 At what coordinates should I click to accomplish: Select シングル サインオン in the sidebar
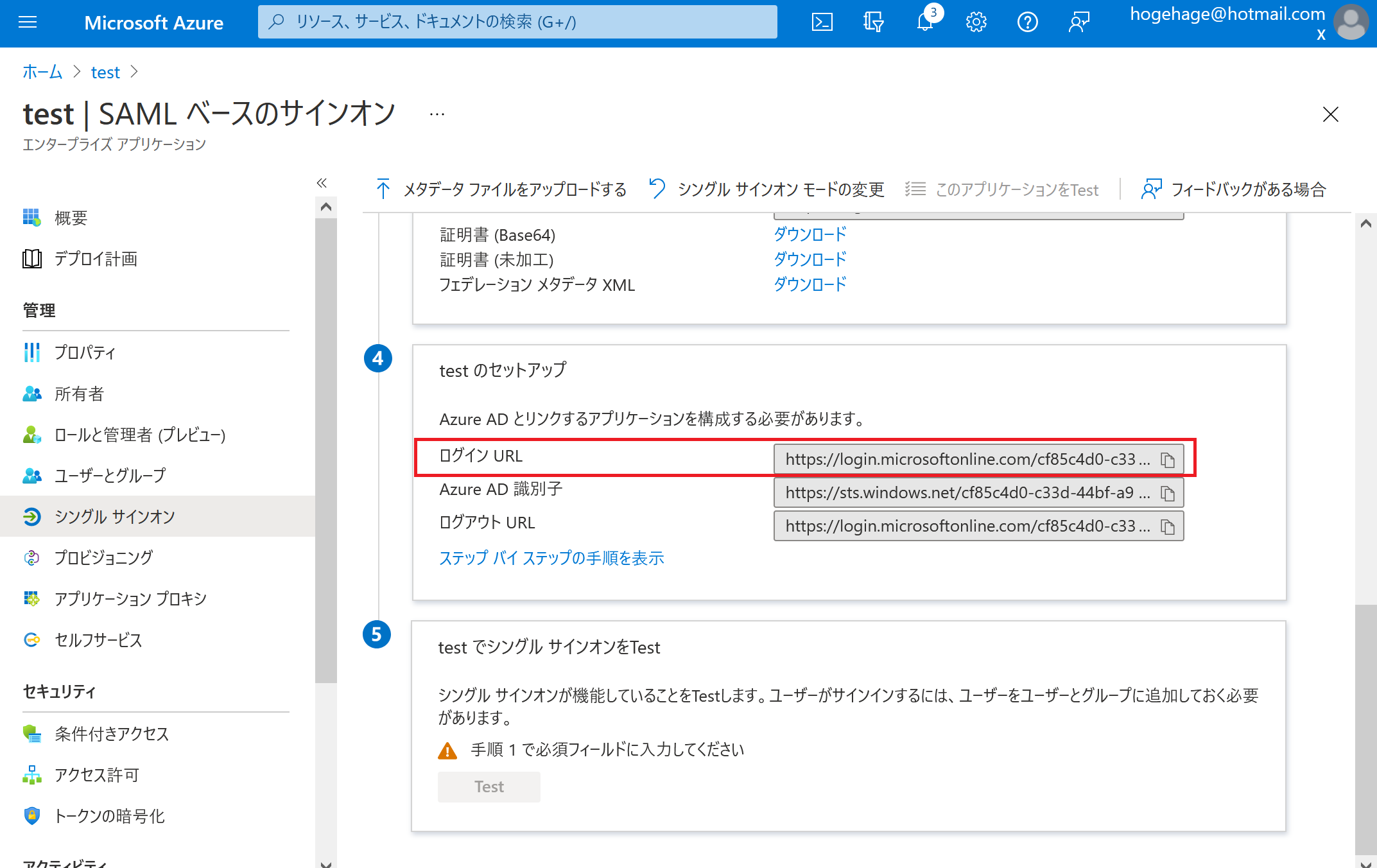157,517
